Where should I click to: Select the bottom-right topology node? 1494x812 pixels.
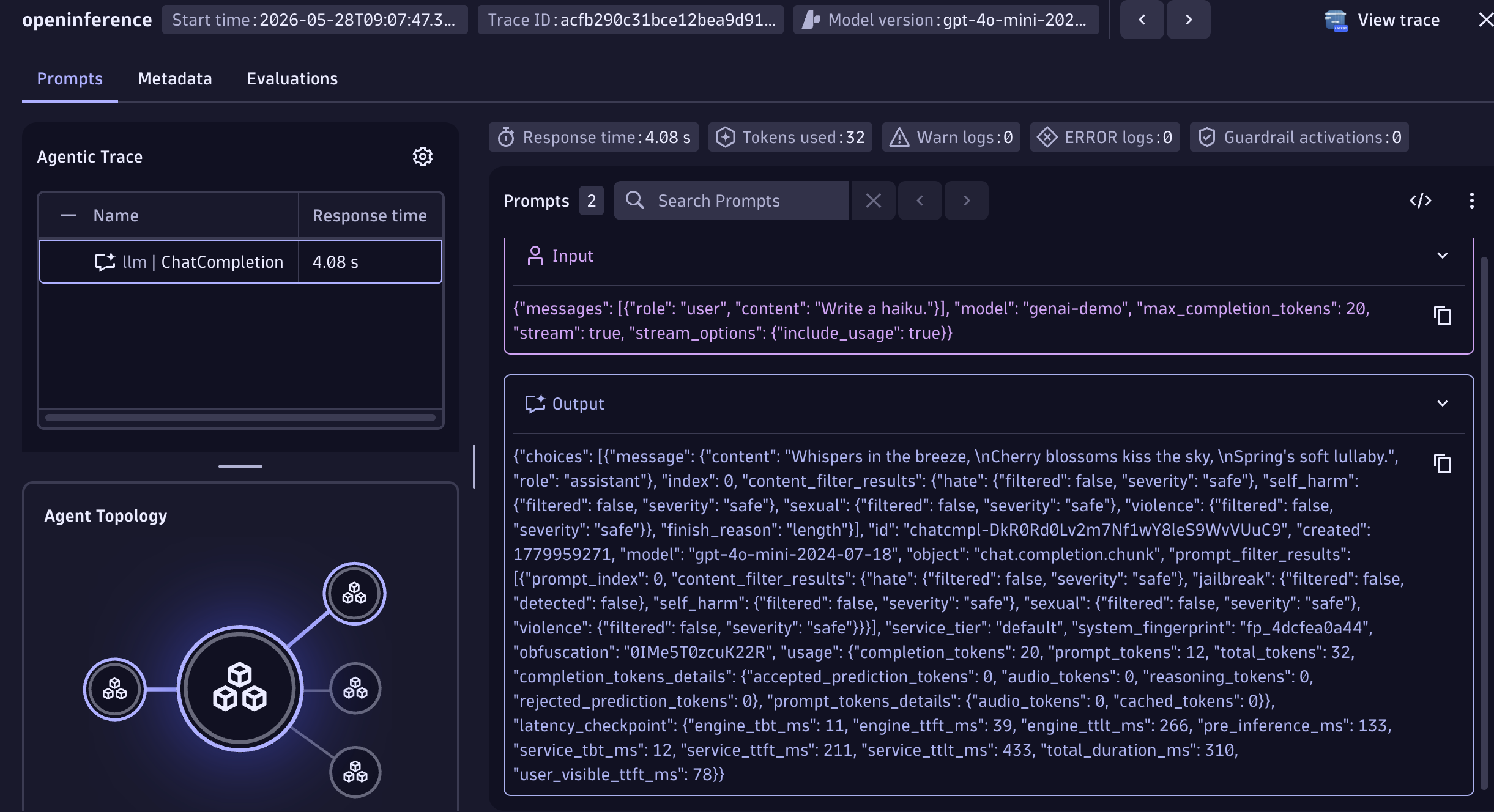(x=355, y=772)
